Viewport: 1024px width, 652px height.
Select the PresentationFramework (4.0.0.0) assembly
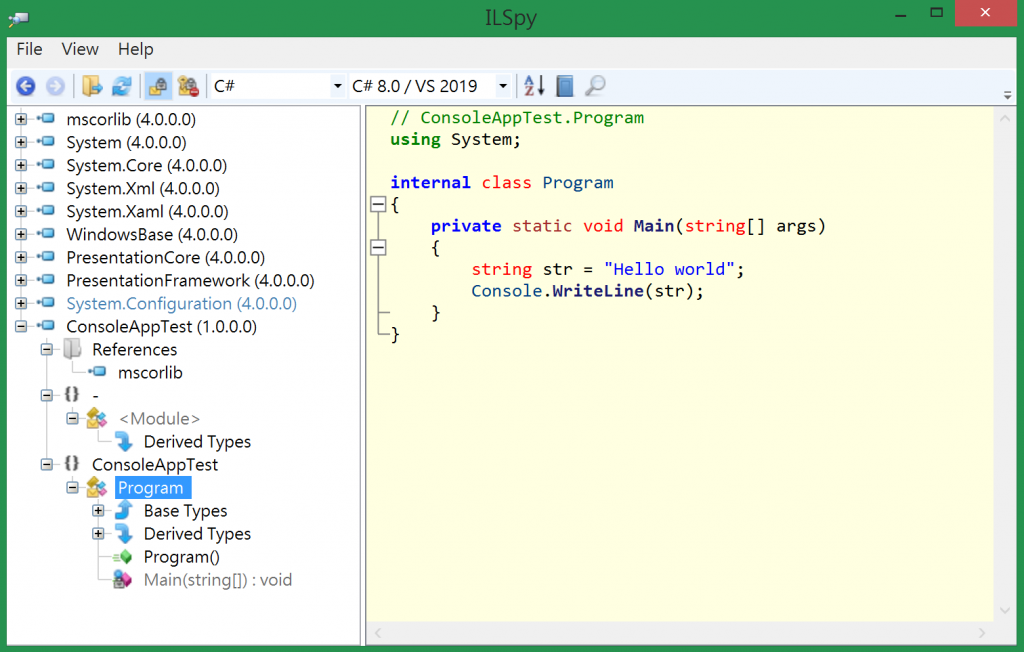click(190, 280)
